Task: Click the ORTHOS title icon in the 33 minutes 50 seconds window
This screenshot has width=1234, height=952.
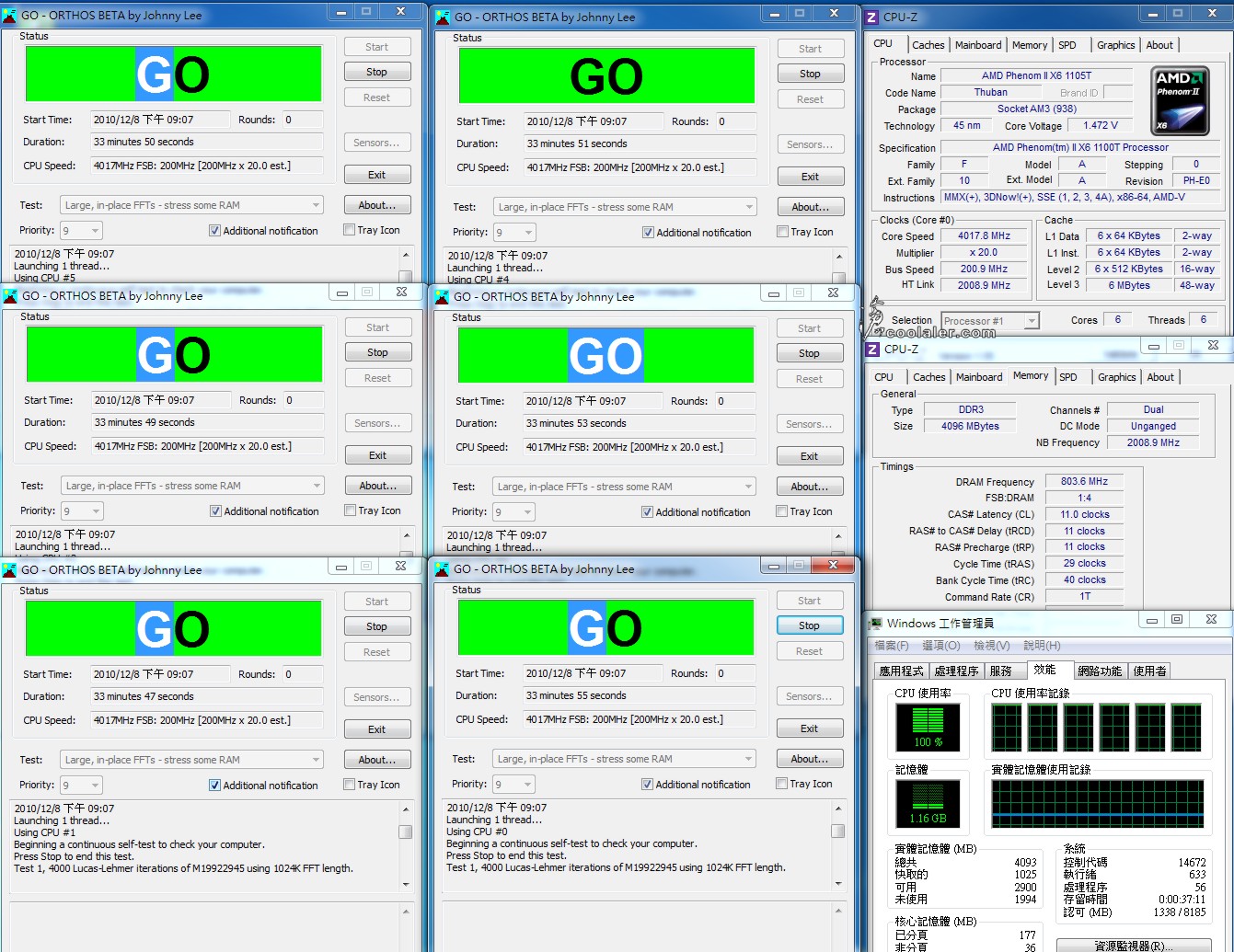Action: pyautogui.click(x=10, y=15)
